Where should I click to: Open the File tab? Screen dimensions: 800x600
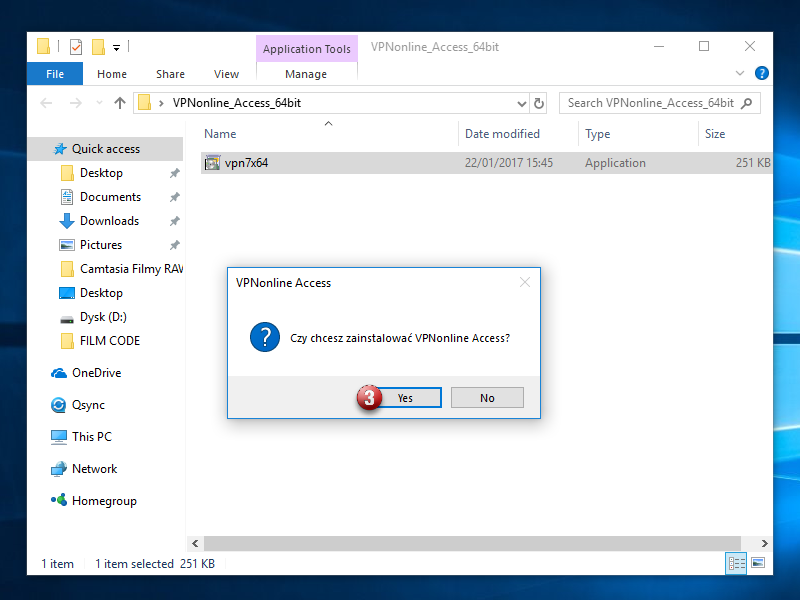pos(55,74)
